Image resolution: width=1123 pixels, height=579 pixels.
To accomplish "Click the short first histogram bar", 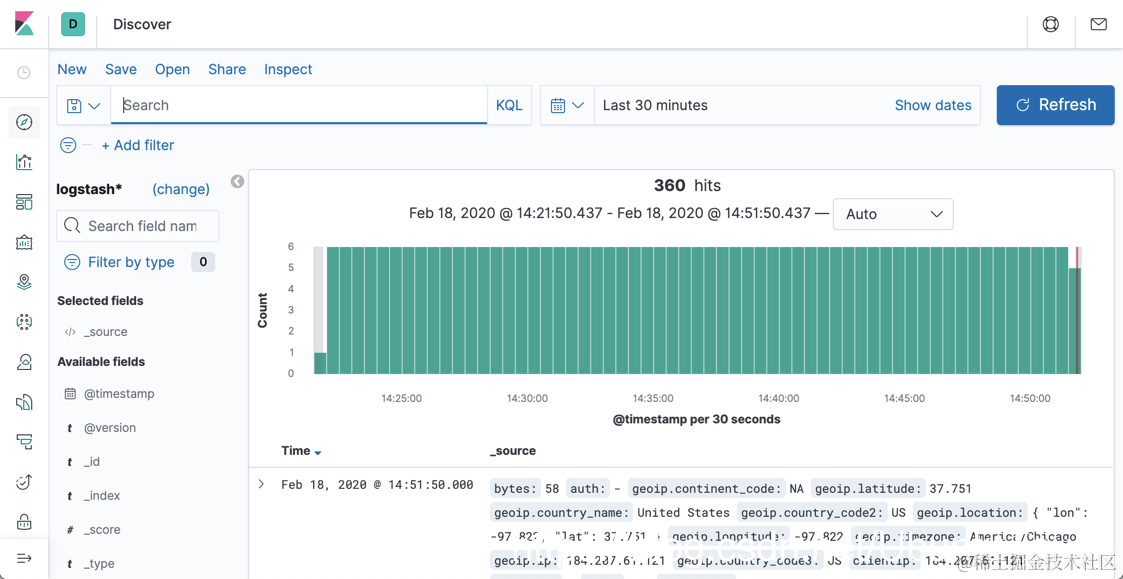I will pyautogui.click(x=320, y=363).
